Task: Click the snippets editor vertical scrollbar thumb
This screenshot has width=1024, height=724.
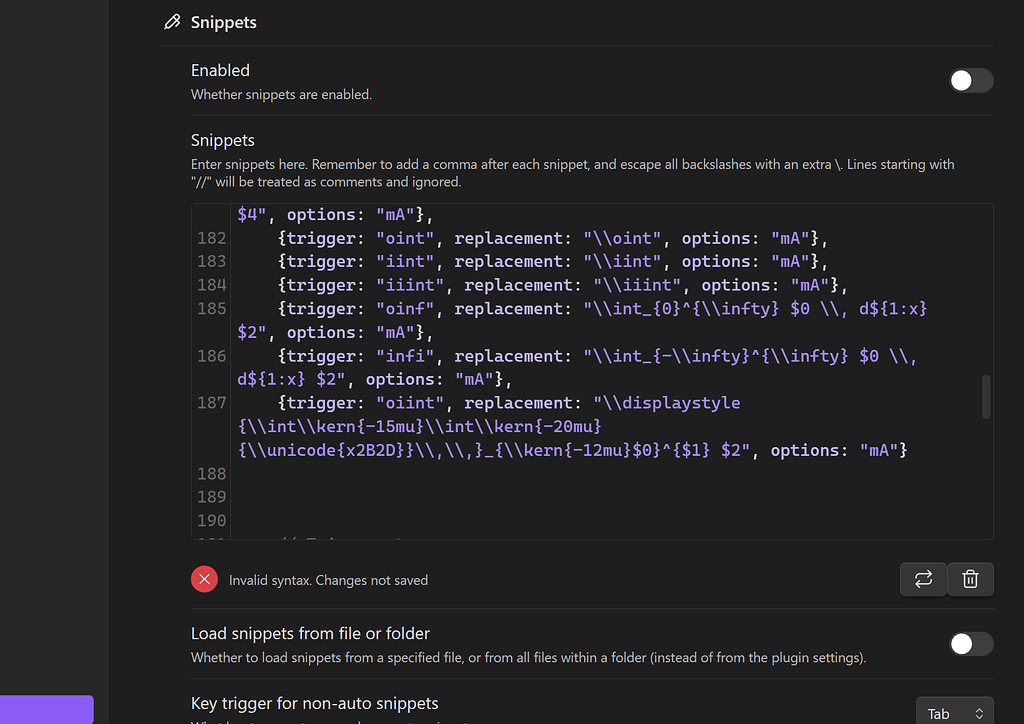Action: pos(986,397)
